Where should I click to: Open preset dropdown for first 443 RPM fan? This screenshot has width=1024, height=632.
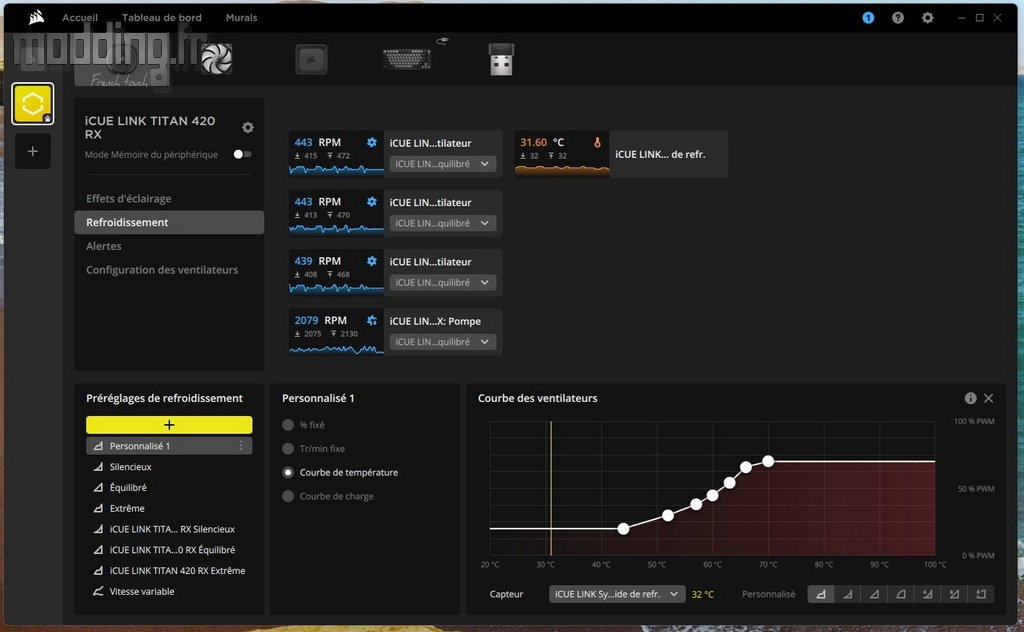pos(442,164)
